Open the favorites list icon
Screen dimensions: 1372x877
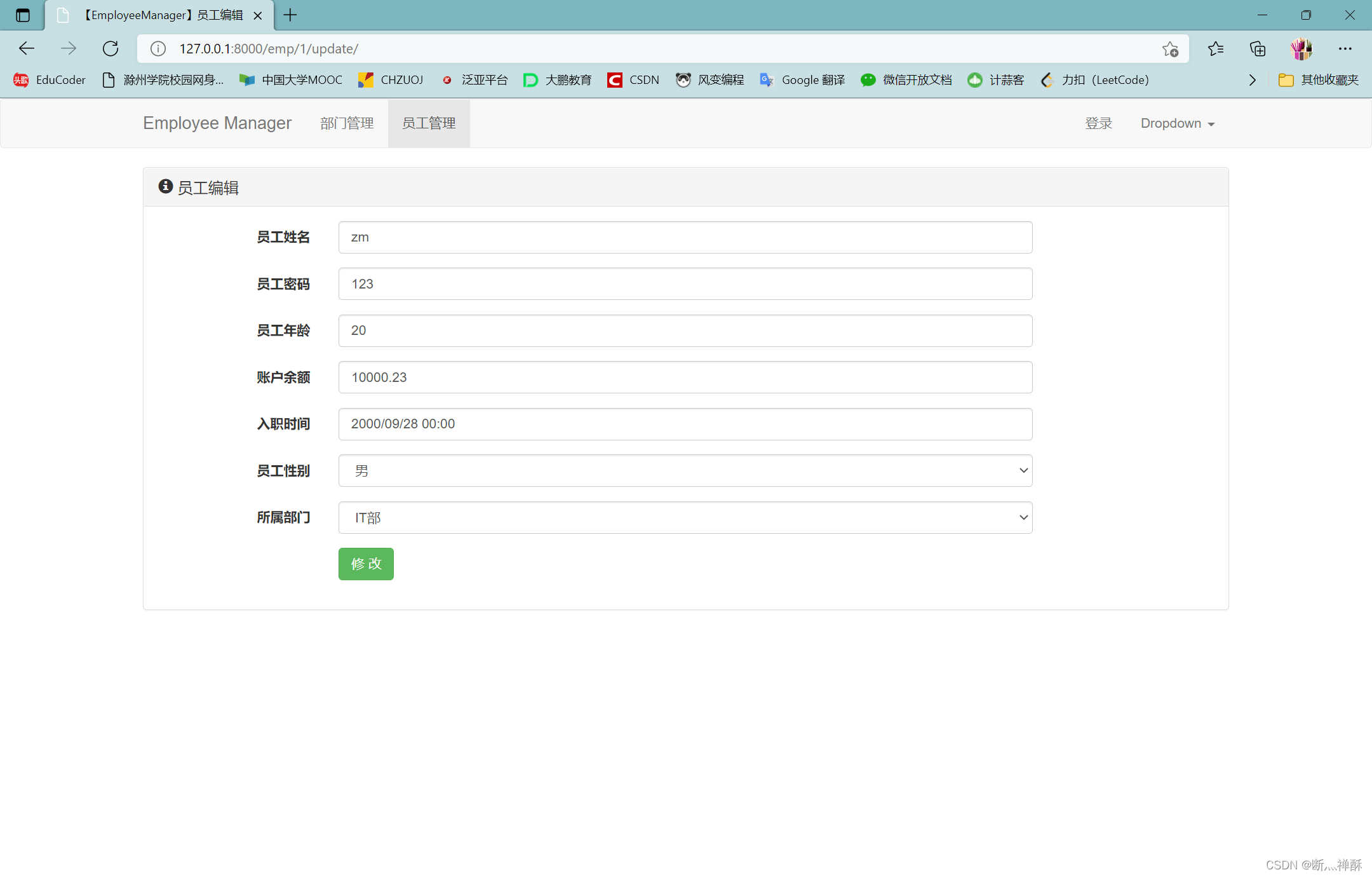coord(1216,49)
